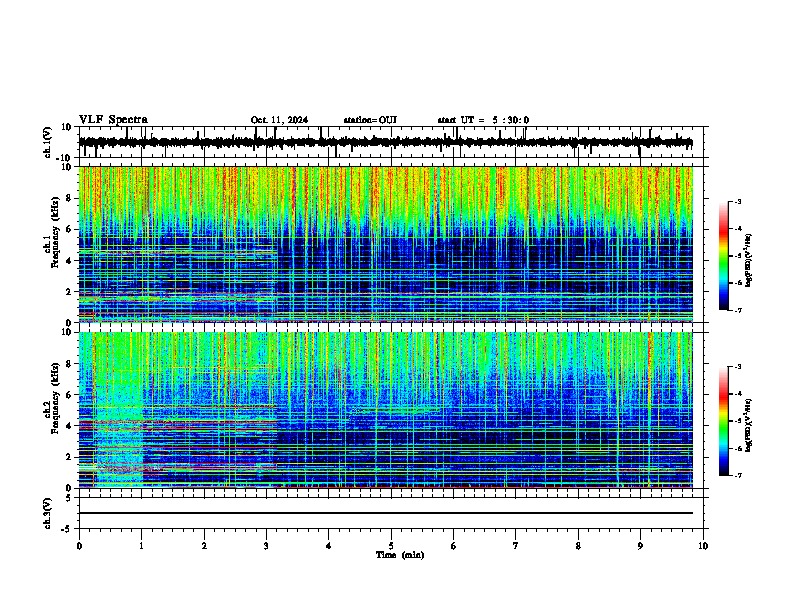This screenshot has height=612, width=792.
Task: Click the ch.1 color bar log(PSD) unit label
Action: pyautogui.click(x=749, y=260)
